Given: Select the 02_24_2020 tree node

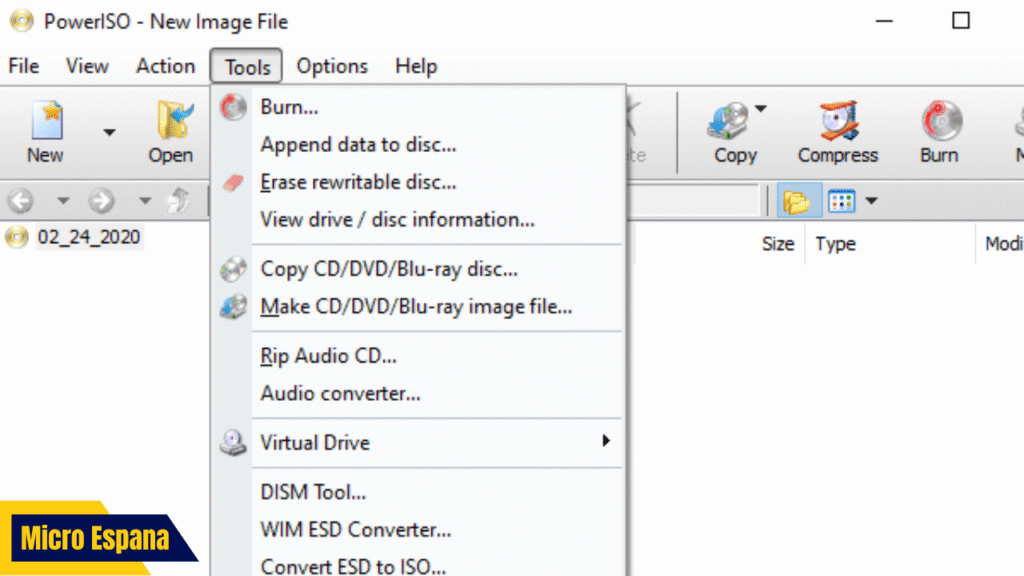Looking at the screenshot, I should pos(89,237).
